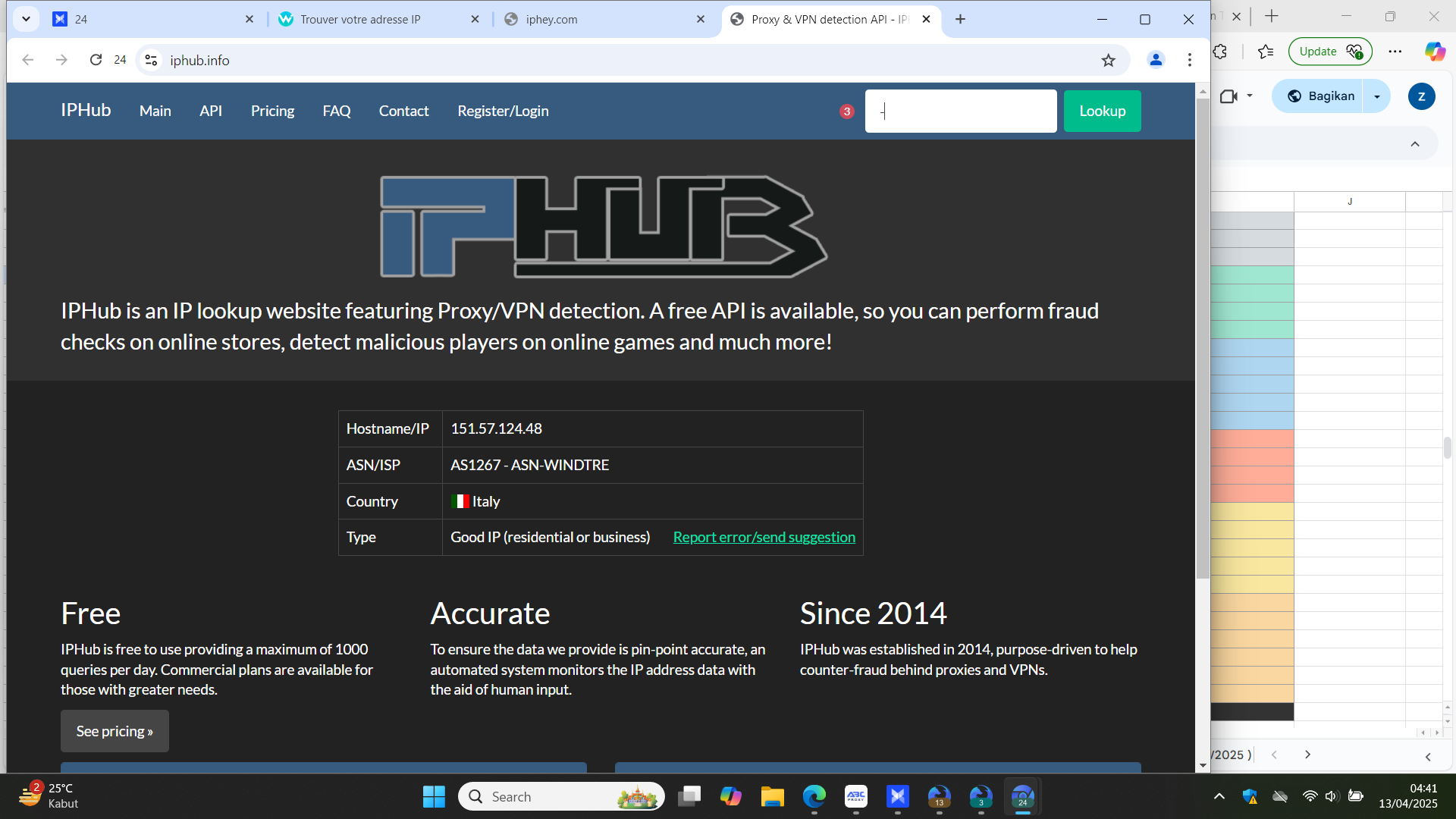This screenshot has width=1456, height=819.
Task: Show hidden system tray icons
Action: click(x=1219, y=796)
